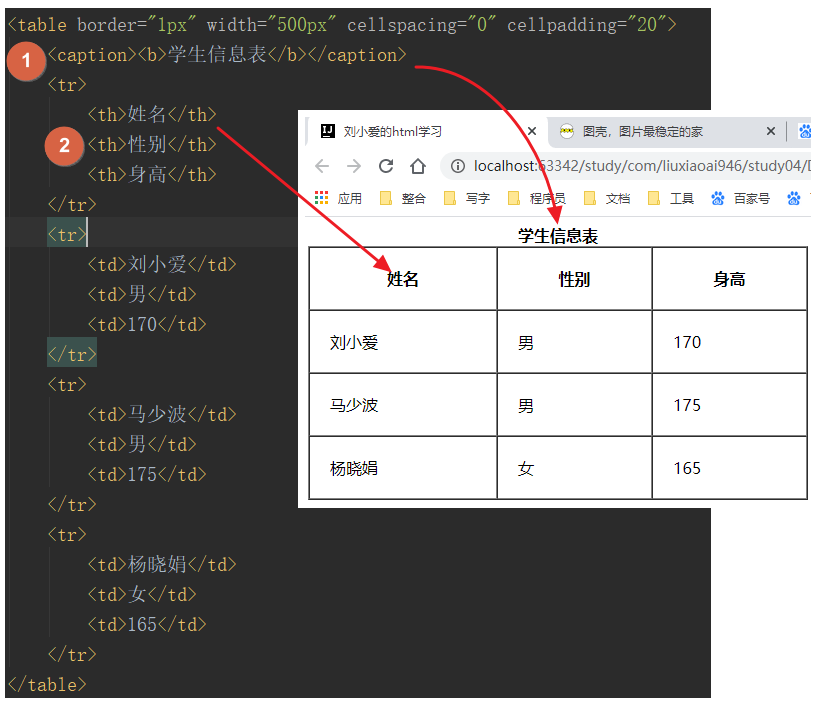Open the Apps grid icon in bookmarks bar
The height and width of the screenshot is (703, 814).
click(321, 198)
